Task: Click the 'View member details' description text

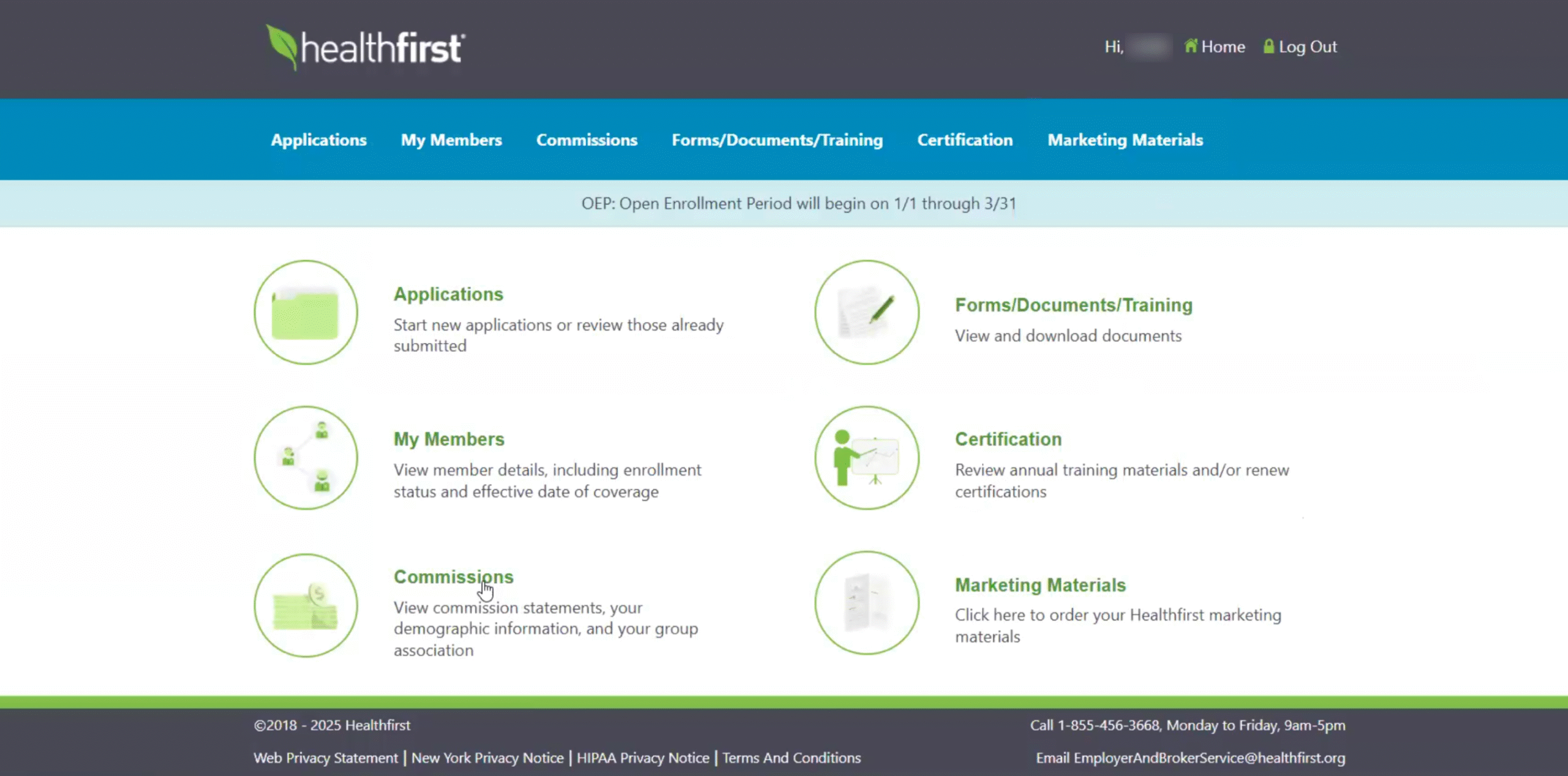Action: (x=547, y=481)
